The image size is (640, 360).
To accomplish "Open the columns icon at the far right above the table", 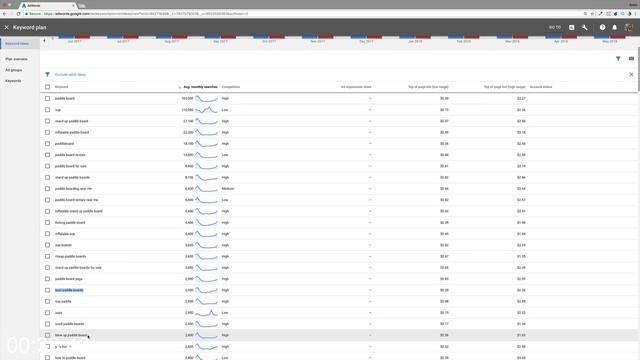I will [x=631, y=59].
